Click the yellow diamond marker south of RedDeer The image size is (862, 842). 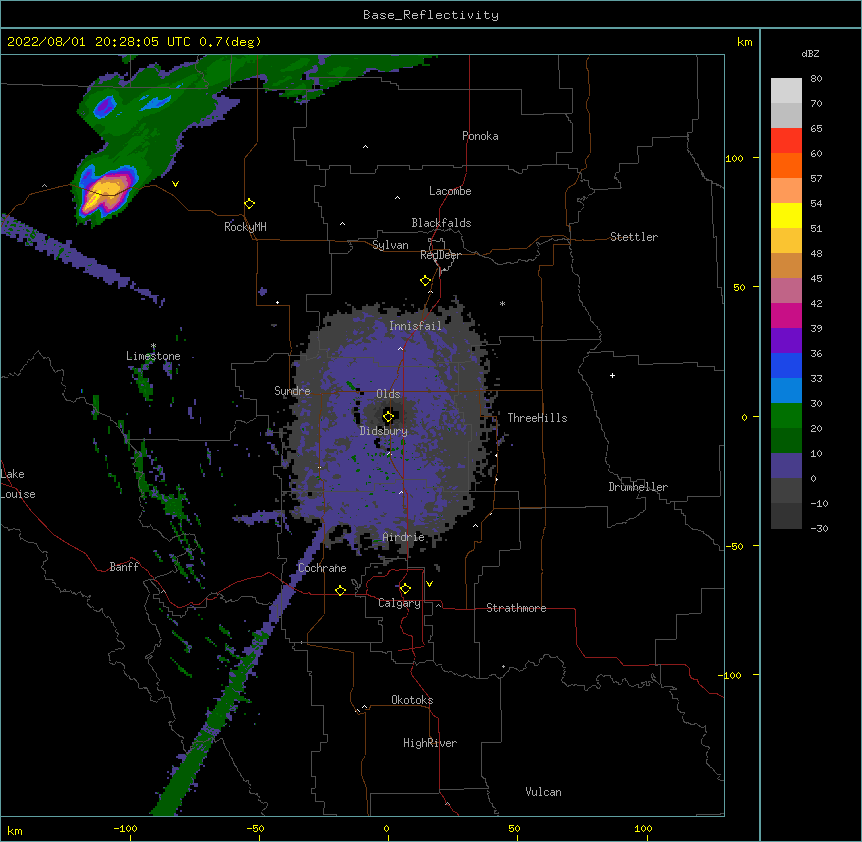point(425,281)
